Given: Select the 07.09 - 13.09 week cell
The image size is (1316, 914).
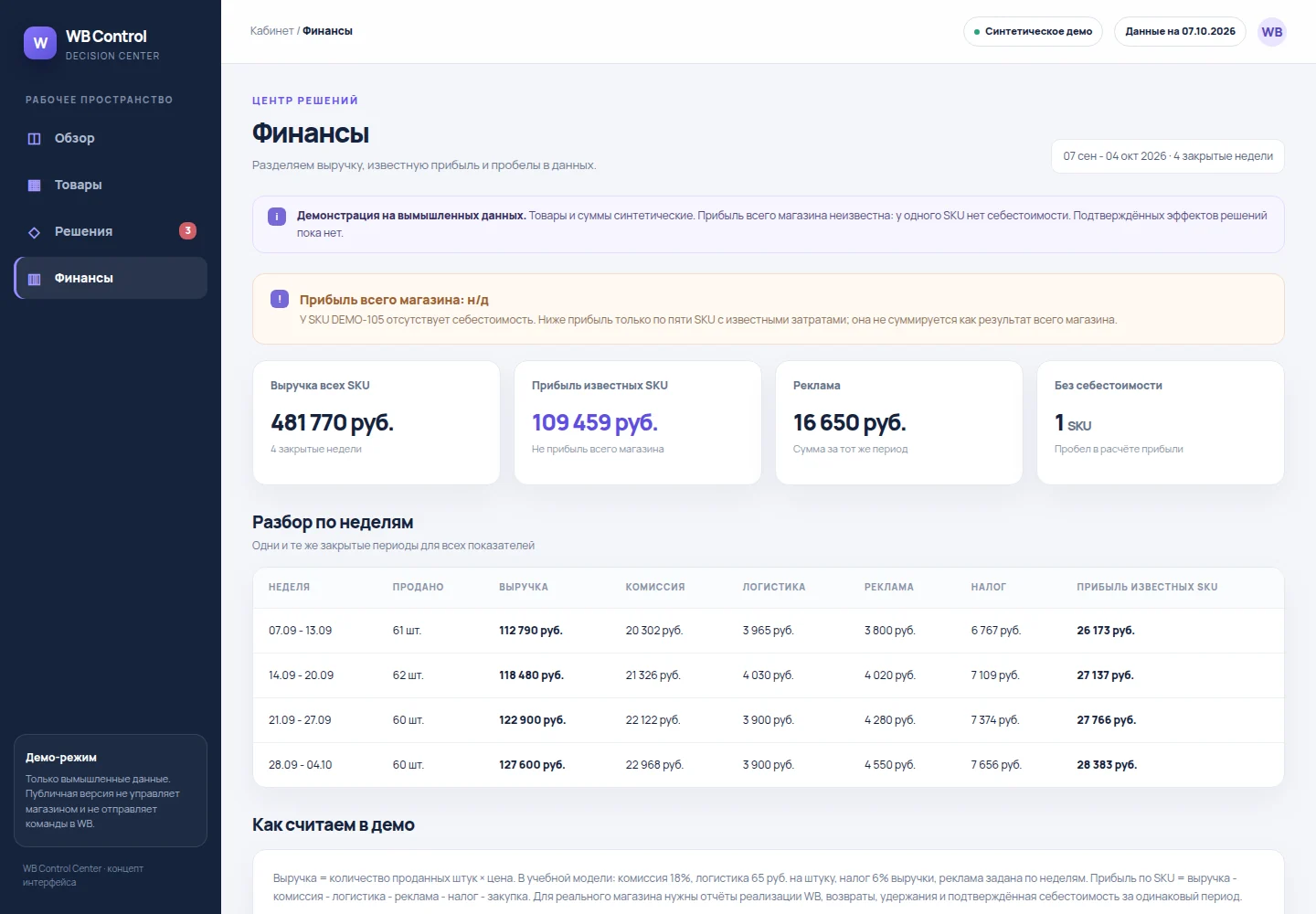Looking at the screenshot, I should tap(300, 631).
